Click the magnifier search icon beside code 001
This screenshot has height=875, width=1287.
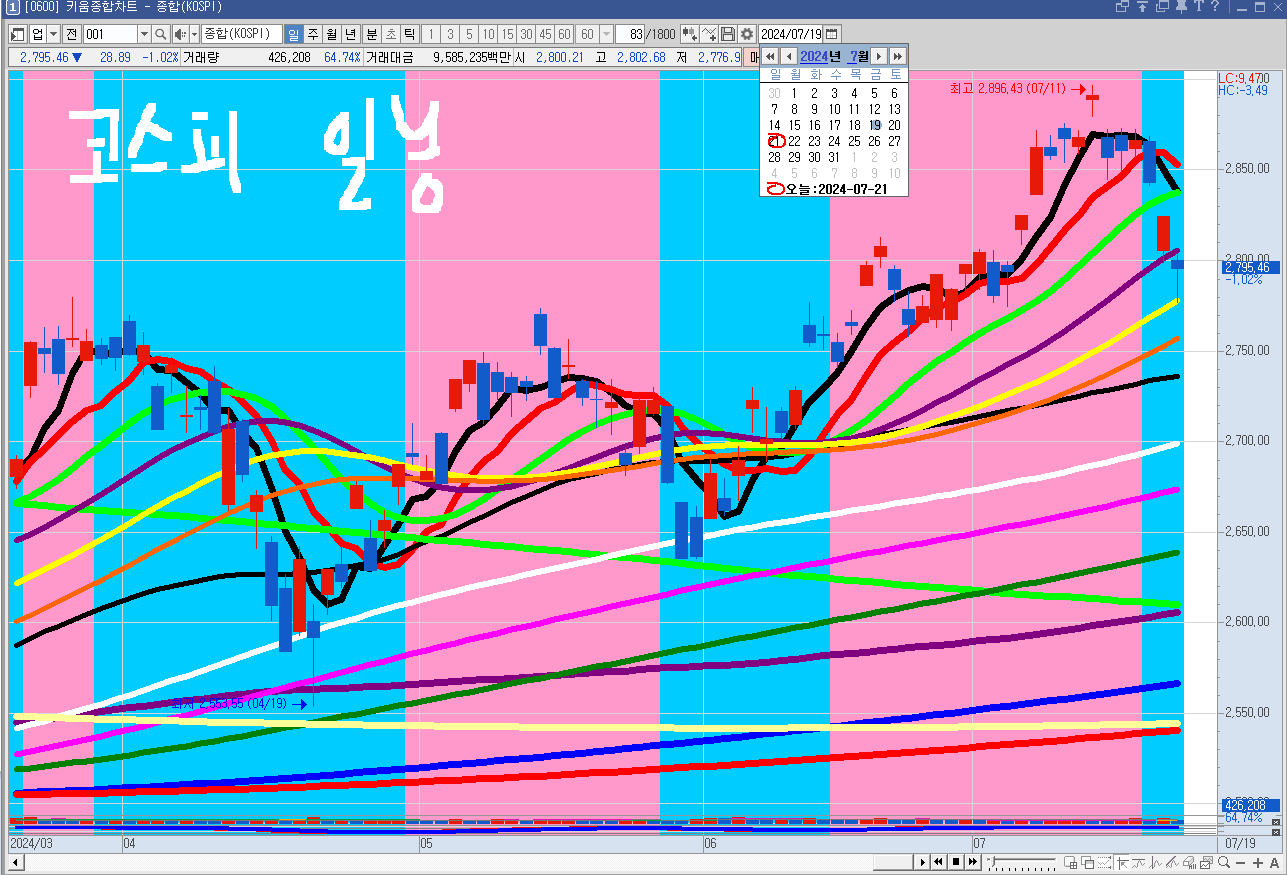160,34
